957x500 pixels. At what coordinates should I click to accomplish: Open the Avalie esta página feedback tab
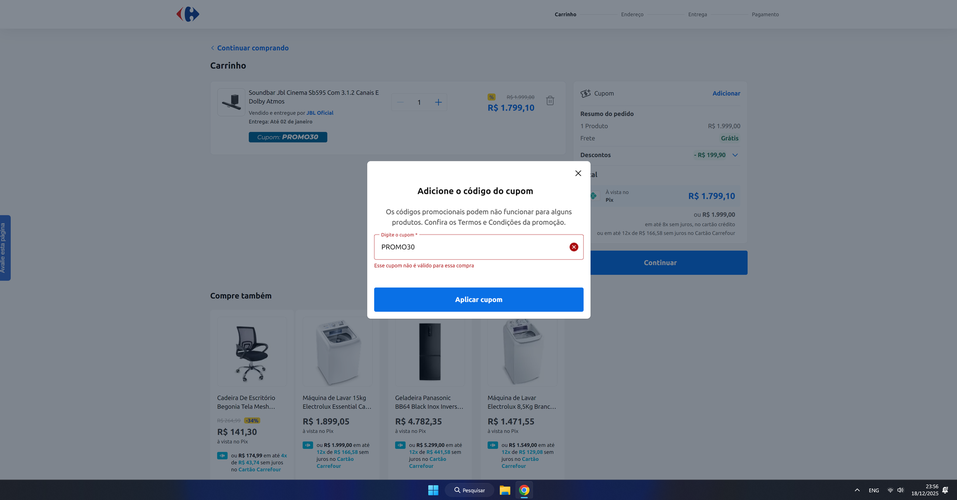coord(5,248)
